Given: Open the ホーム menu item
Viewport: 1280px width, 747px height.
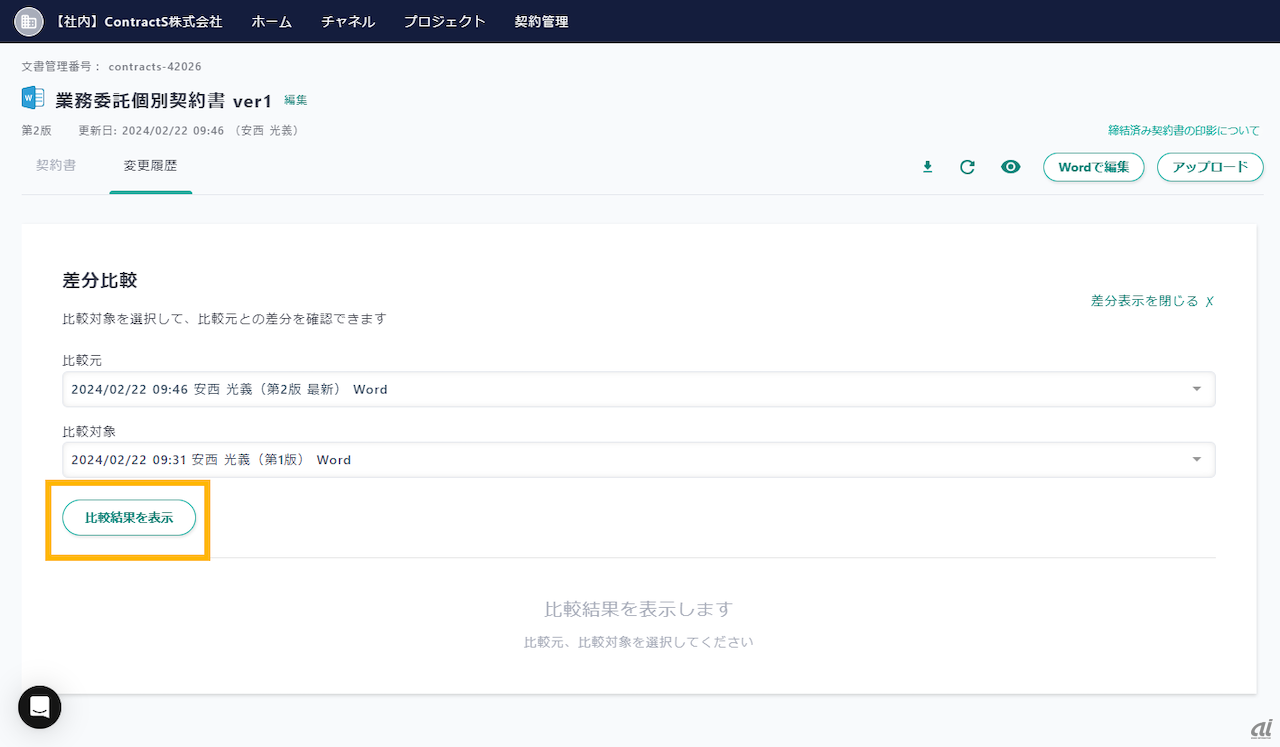Looking at the screenshot, I should (272, 21).
